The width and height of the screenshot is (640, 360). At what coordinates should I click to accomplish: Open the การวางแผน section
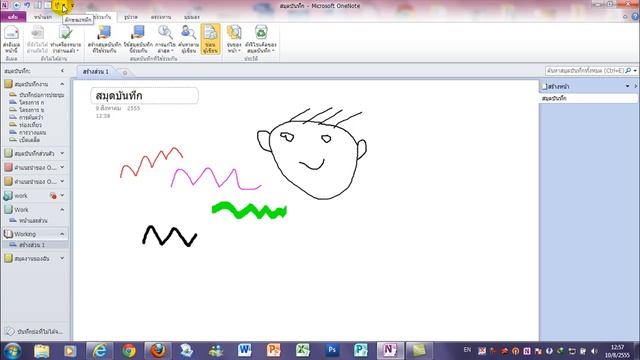click(28, 132)
